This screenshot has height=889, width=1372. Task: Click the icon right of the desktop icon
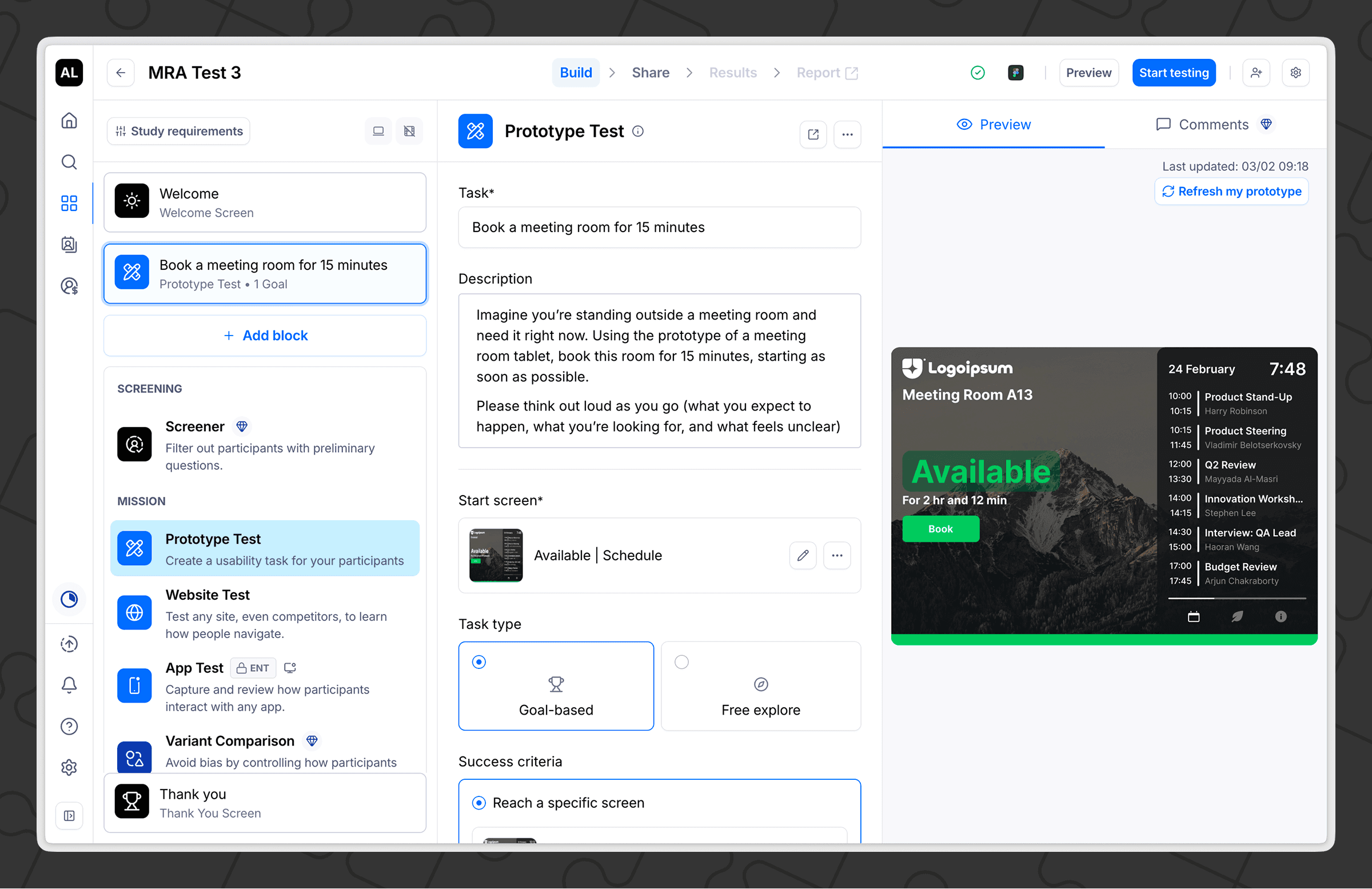click(x=409, y=131)
